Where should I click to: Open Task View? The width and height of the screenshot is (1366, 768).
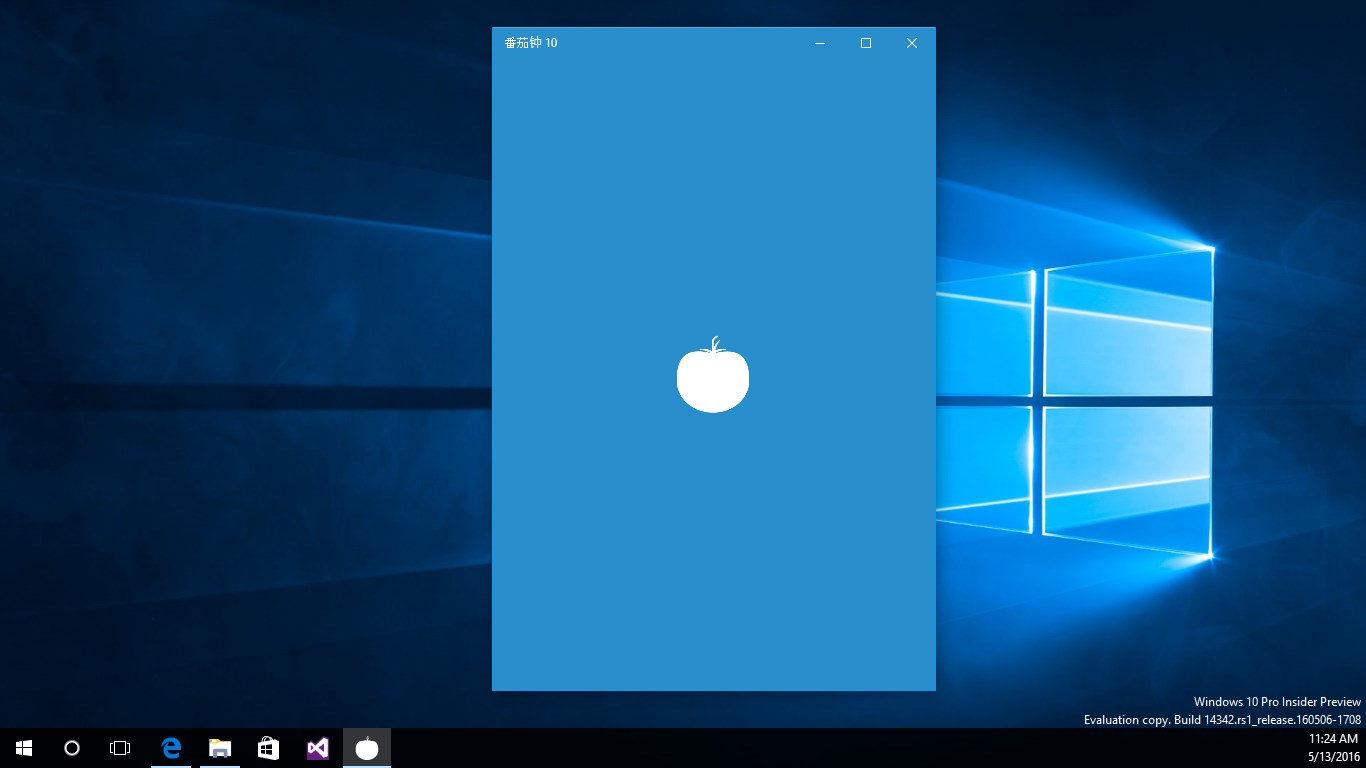(119, 747)
